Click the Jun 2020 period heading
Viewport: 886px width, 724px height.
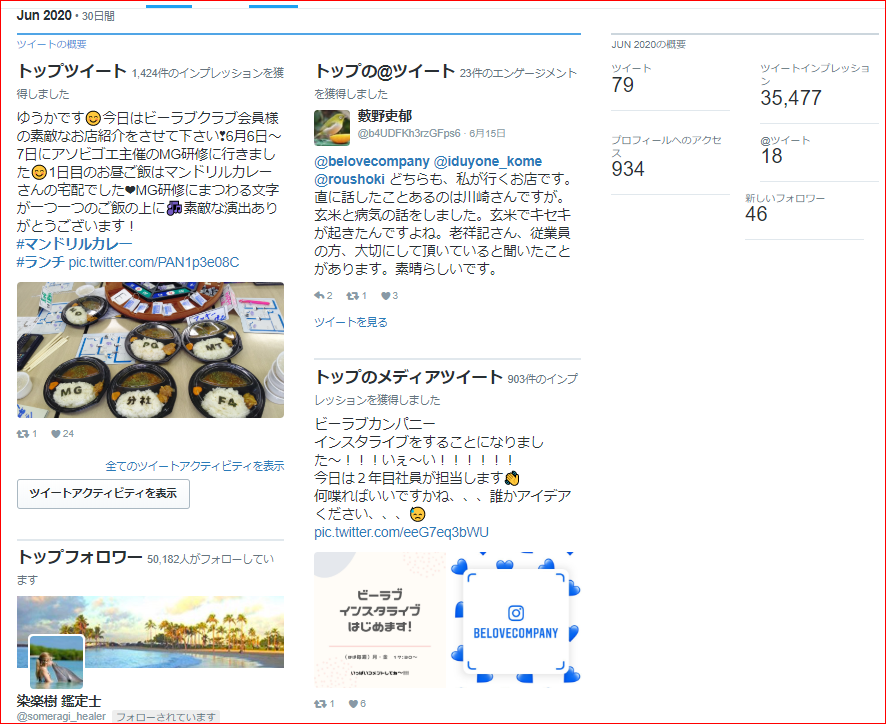pos(44,15)
